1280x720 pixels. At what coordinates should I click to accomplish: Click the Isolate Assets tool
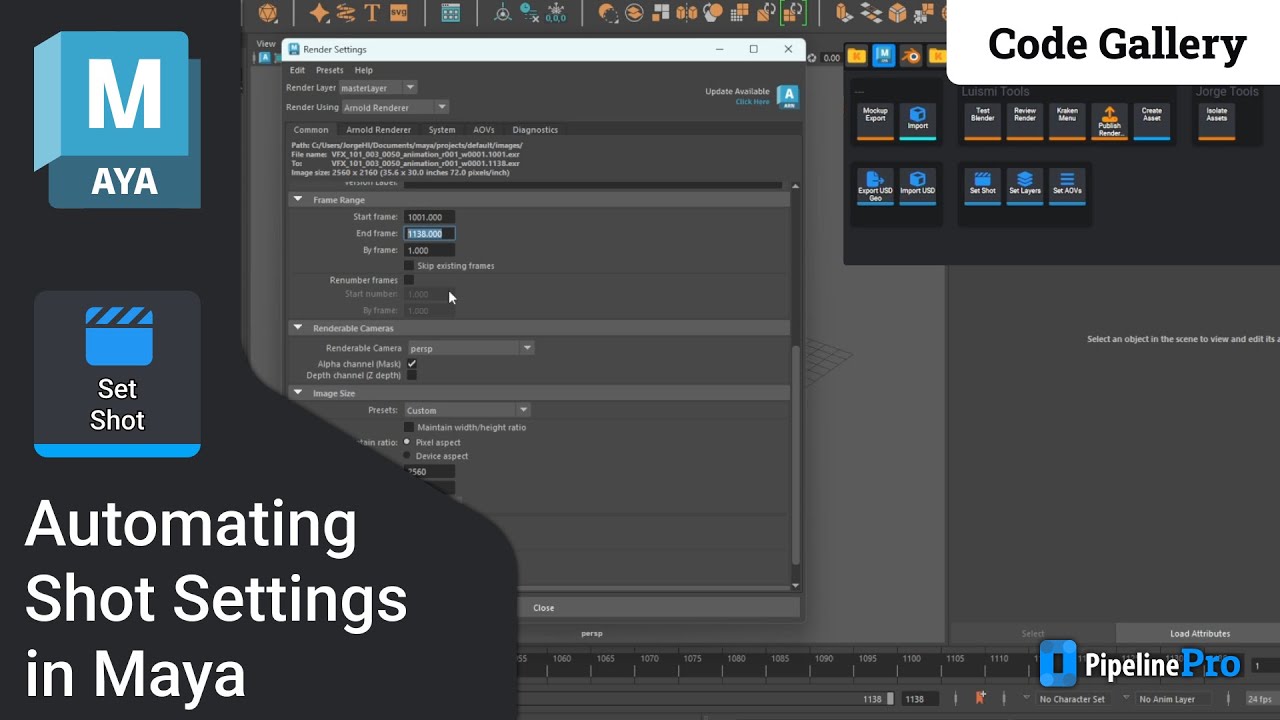point(1216,121)
